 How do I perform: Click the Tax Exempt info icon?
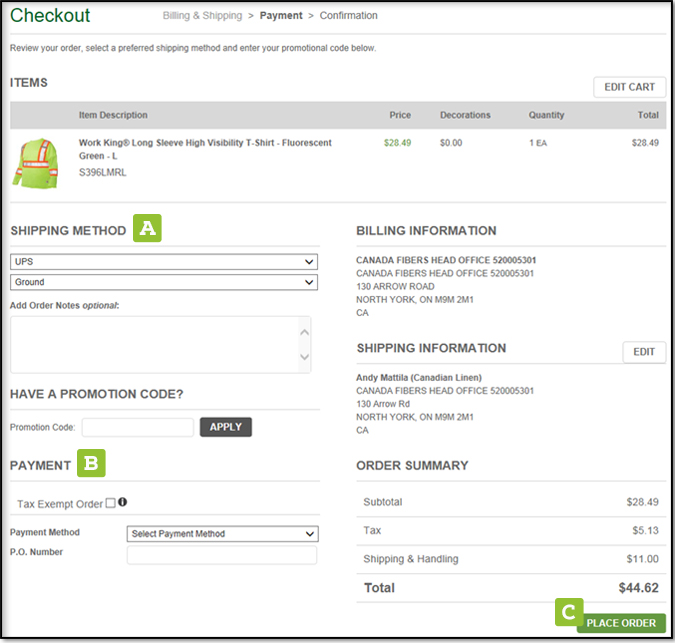pyautogui.click(x=123, y=503)
